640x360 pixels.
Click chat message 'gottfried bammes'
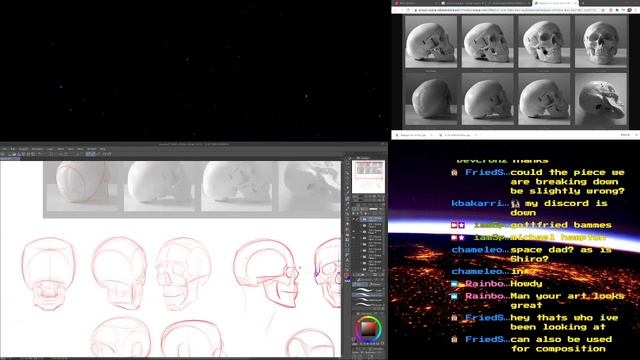point(560,225)
